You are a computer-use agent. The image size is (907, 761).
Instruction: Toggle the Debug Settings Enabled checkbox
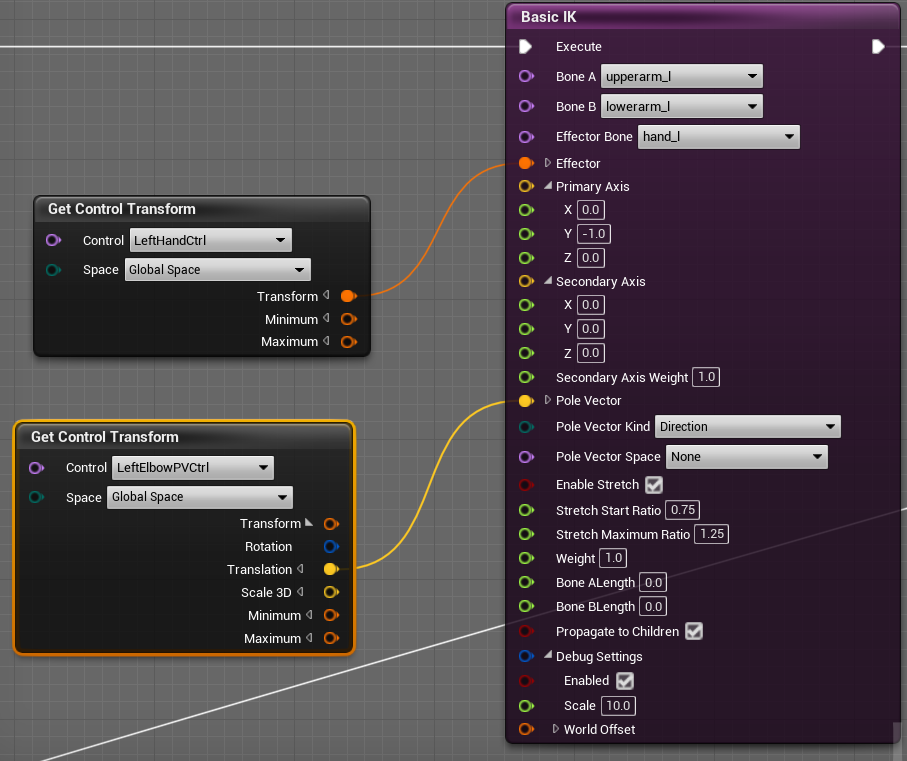625,681
